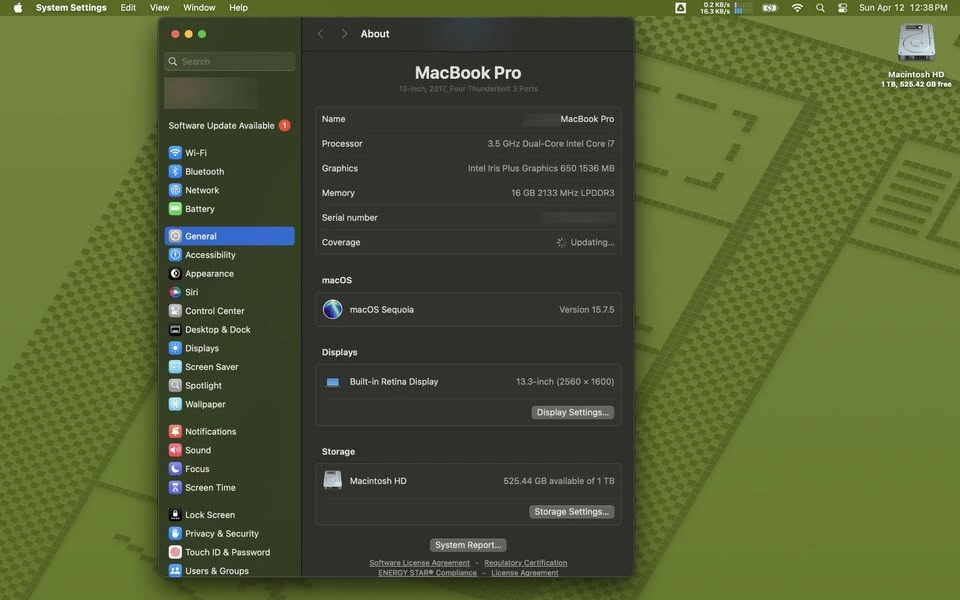Go back with the left chevron
Image resolution: width=960 pixels, height=600 pixels.
[x=320, y=34]
